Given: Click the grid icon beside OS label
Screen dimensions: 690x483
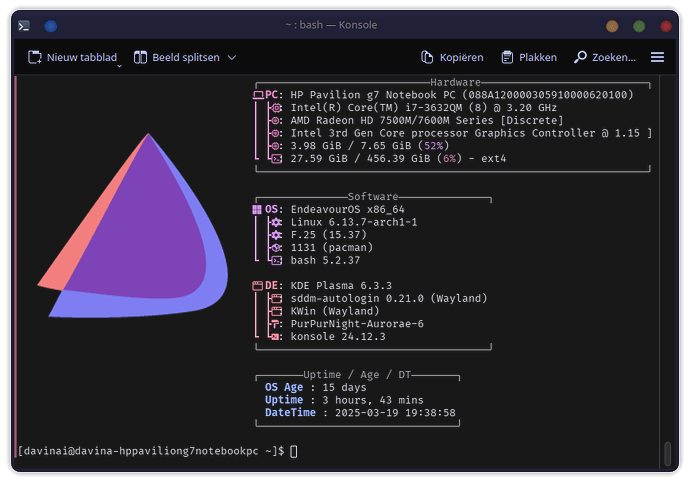Looking at the screenshot, I should [x=257, y=209].
